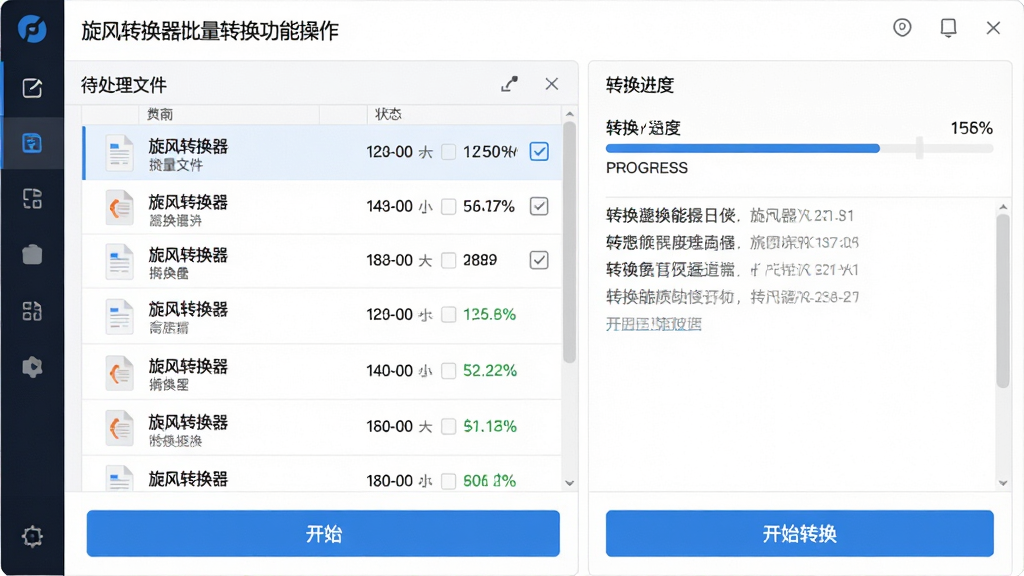Viewport: 1024px width, 576px height.
Task: Click the 转换进度 panel title
Action: point(640,85)
